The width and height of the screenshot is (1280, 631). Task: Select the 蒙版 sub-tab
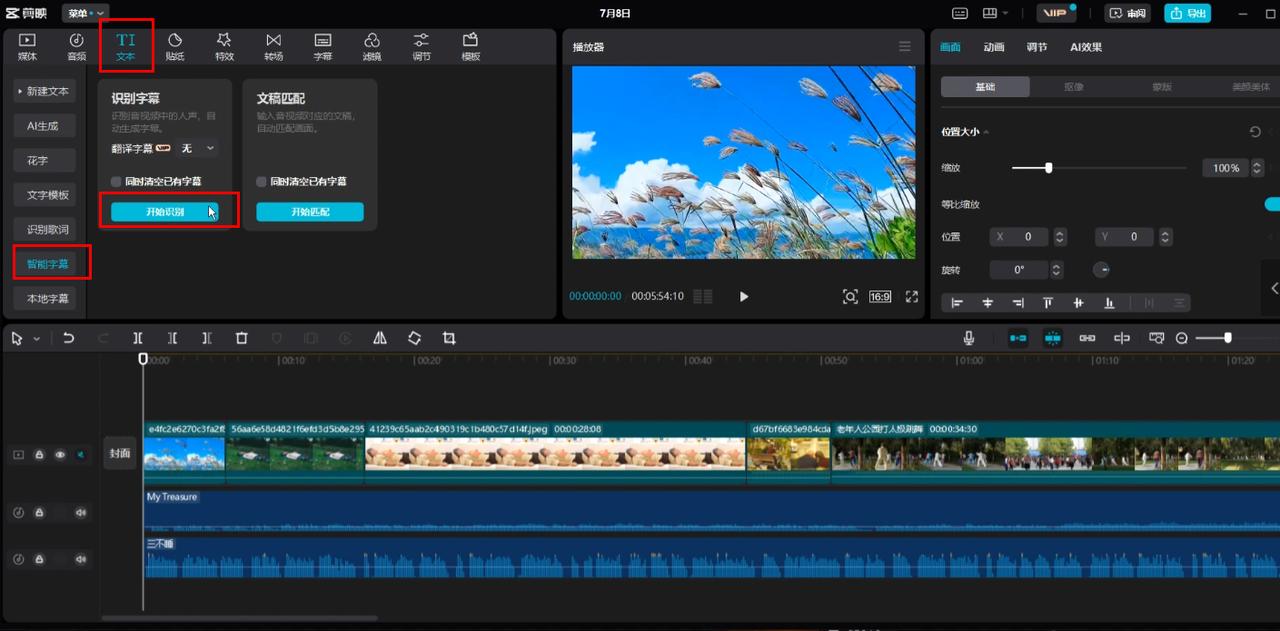click(x=1161, y=87)
